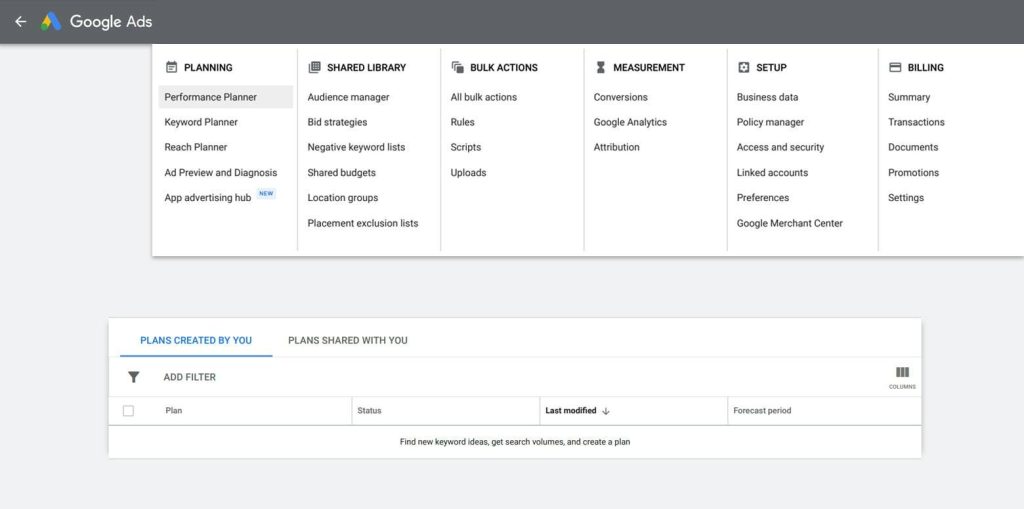Open Google Merchant Center
This screenshot has width=1024, height=509.
point(790,223)
